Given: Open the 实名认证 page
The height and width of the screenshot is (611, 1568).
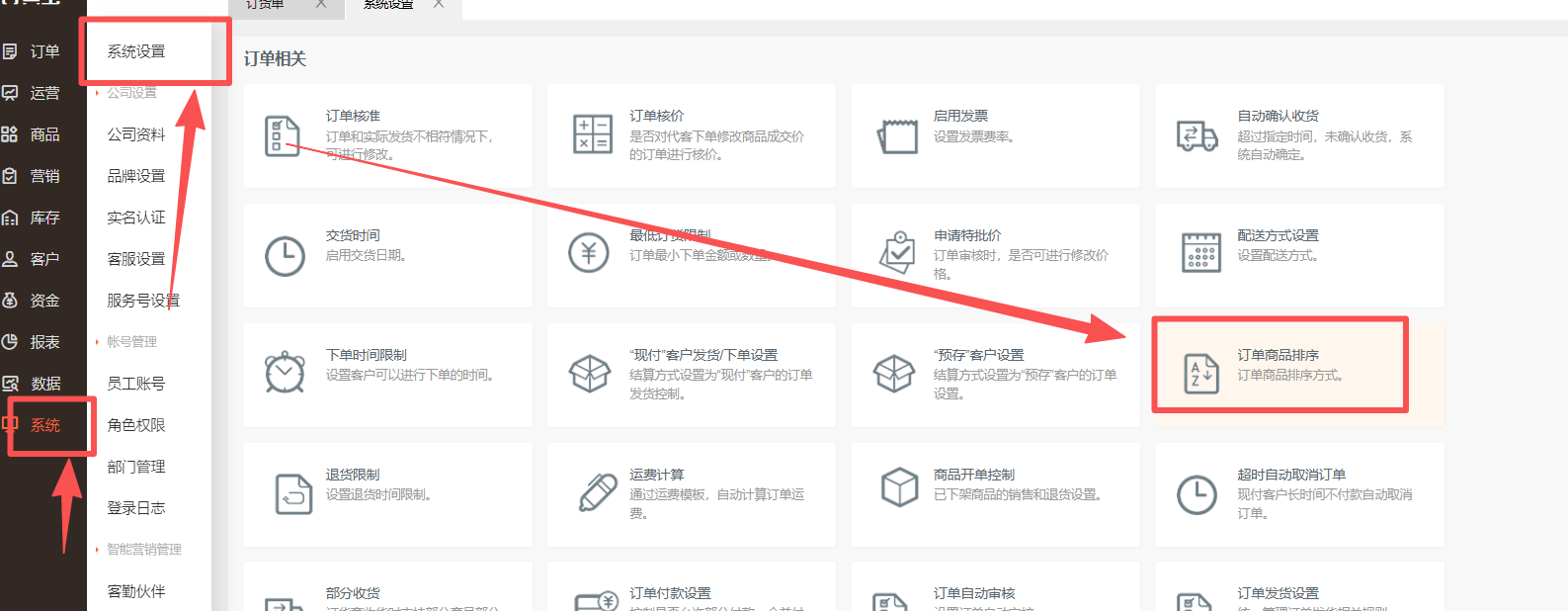Looking at the screenshot, I should 136,218.
